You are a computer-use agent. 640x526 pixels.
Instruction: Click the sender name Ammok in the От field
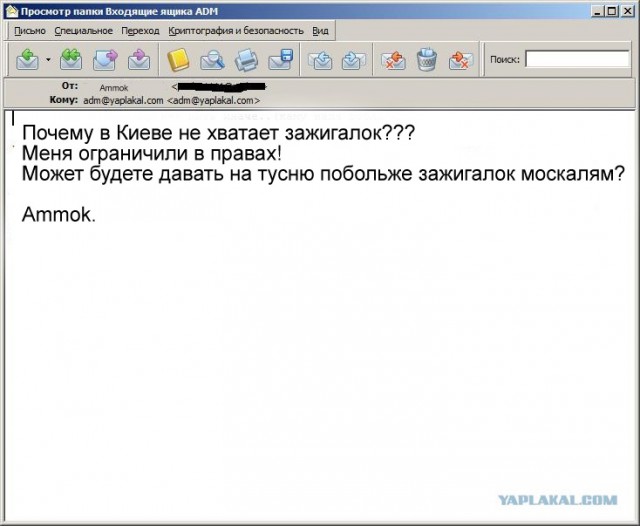click(114, 88)
